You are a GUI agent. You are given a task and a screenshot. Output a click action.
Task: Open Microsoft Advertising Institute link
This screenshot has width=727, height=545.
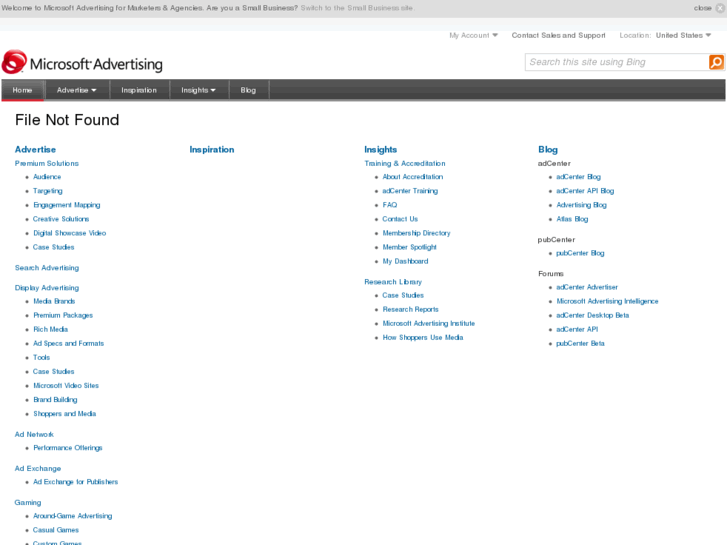429,323
